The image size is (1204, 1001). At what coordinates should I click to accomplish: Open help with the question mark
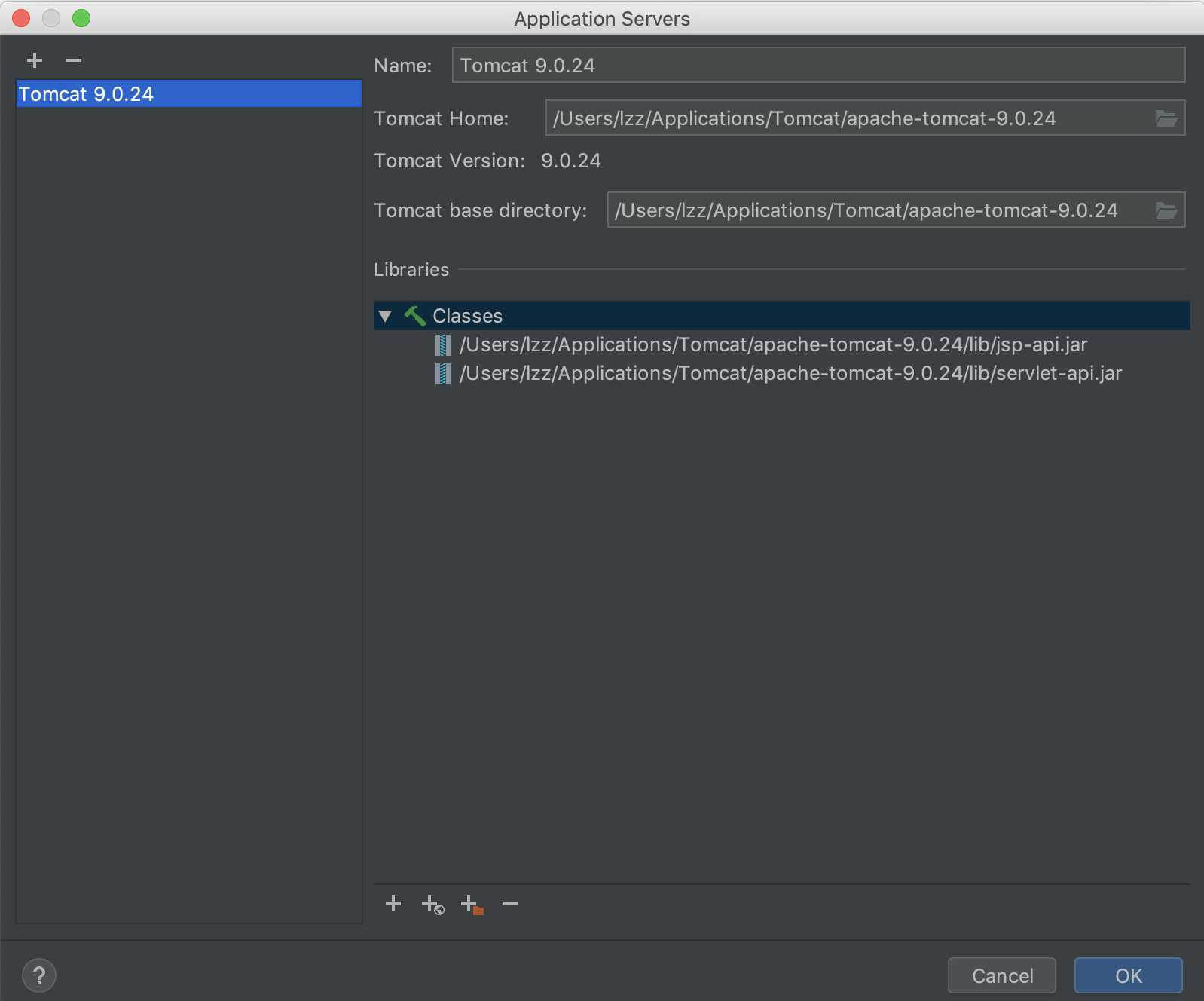pyautogui.click(x=39, y=975)
